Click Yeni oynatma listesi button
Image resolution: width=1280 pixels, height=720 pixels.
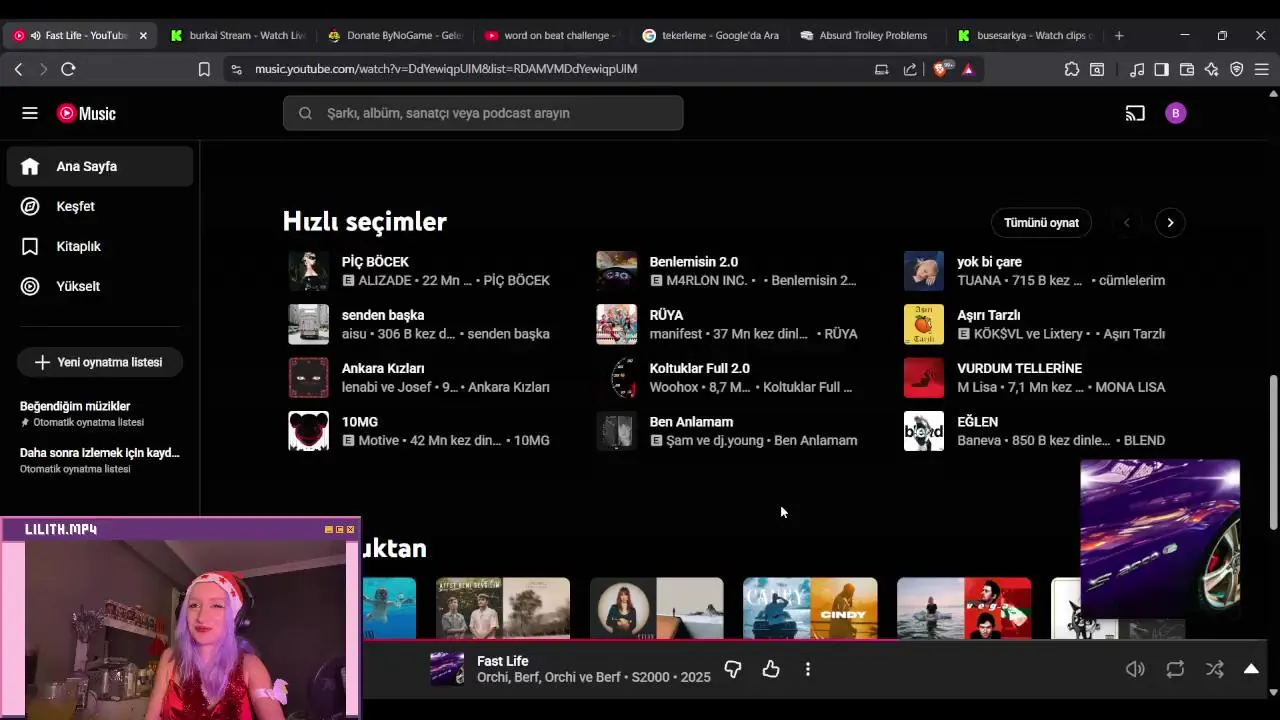tap(99, 362)
